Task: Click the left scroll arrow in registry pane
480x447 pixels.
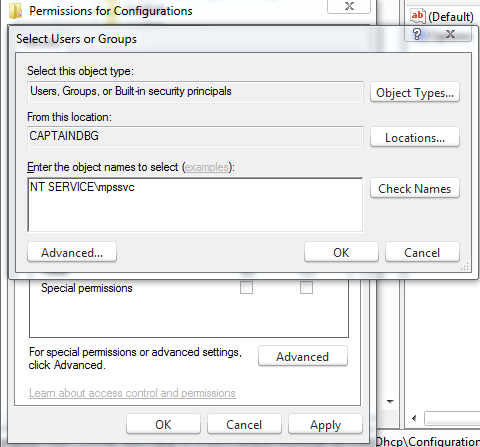Action: tap(414, 418)
